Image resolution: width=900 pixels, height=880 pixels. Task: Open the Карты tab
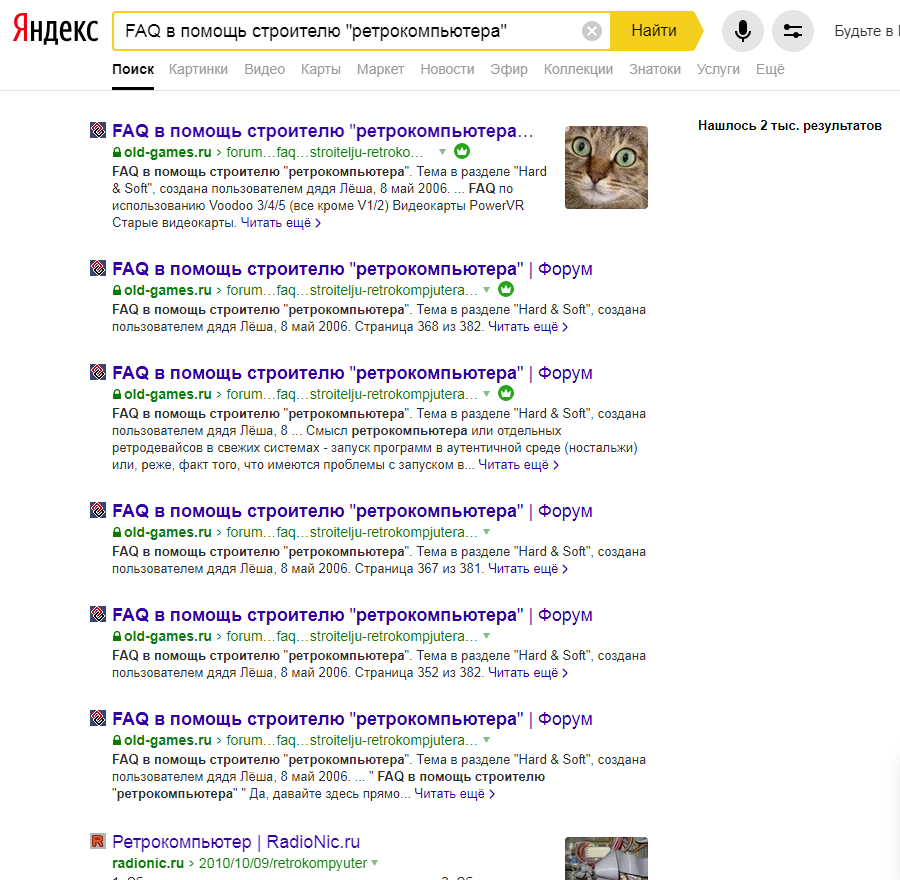point(321,69)
